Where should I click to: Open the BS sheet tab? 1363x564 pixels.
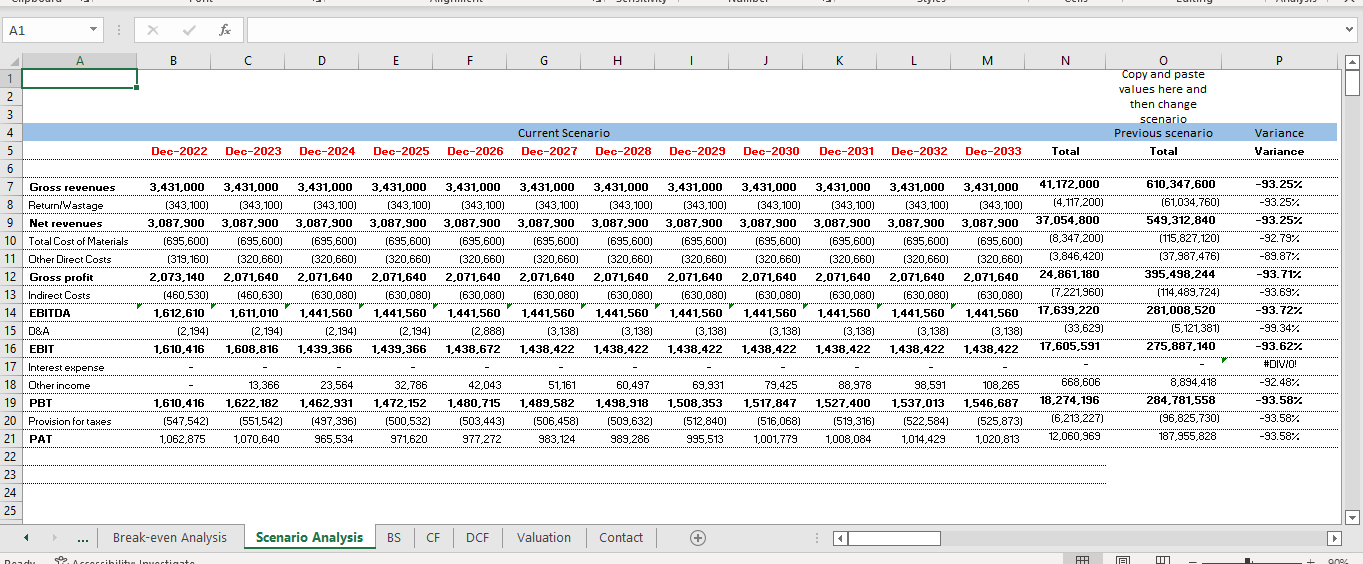click(x=394, y=538)
